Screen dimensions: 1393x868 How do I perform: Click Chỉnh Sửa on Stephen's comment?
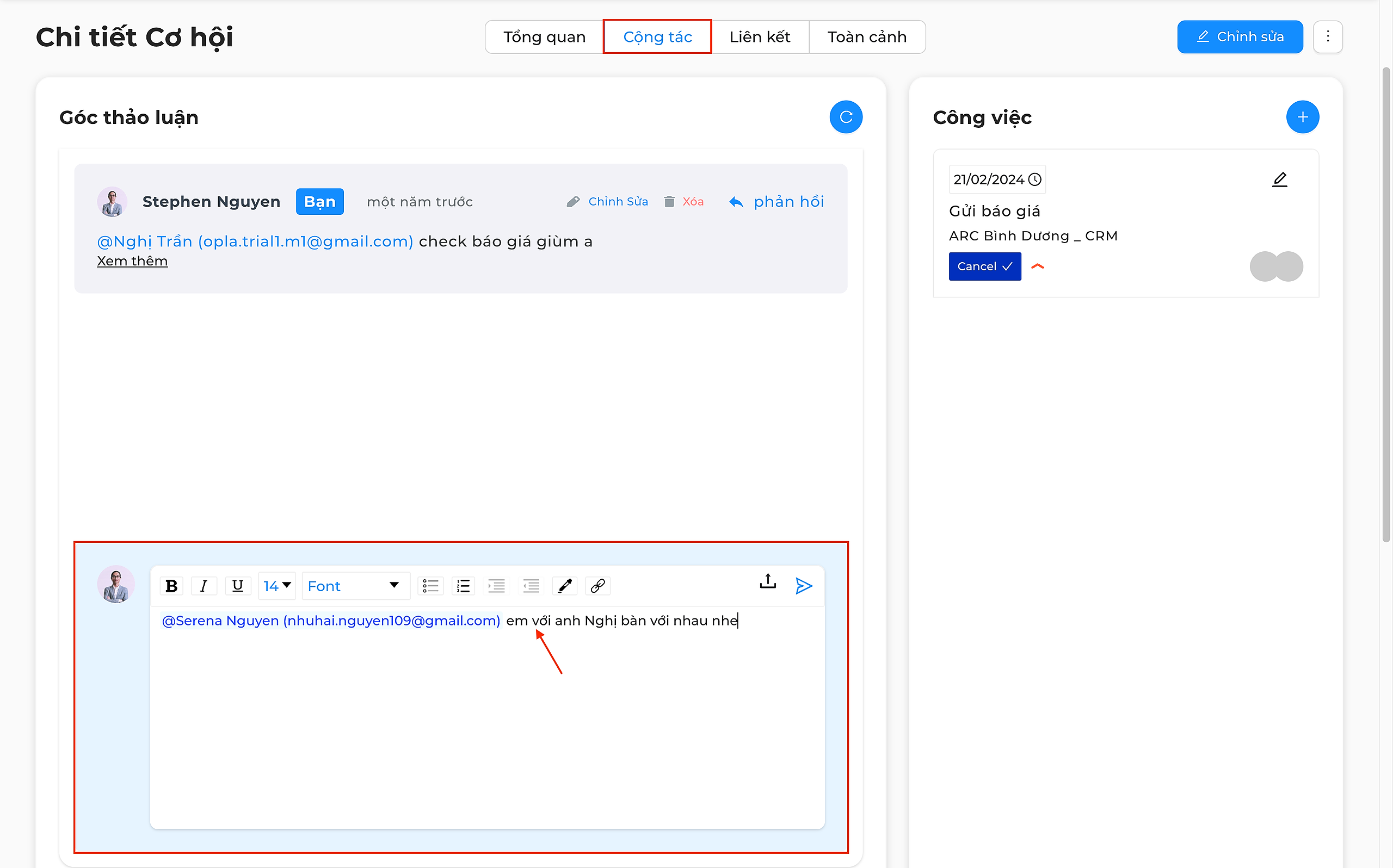607,201
